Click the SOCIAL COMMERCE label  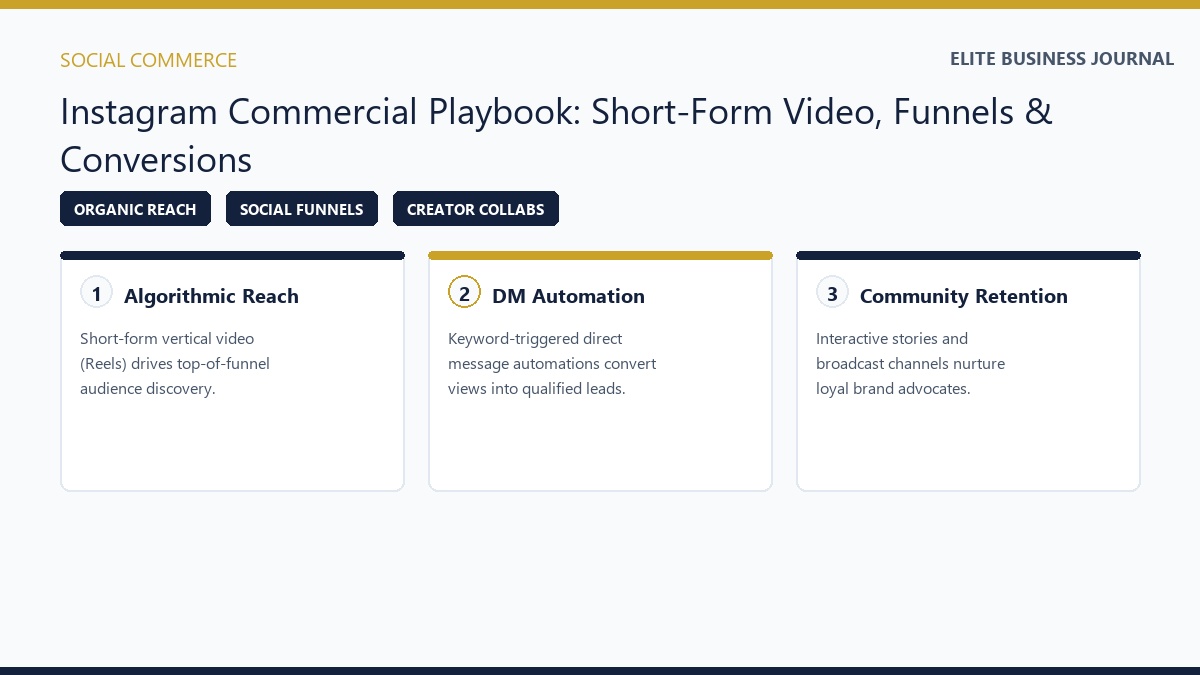tap(148, 60)
